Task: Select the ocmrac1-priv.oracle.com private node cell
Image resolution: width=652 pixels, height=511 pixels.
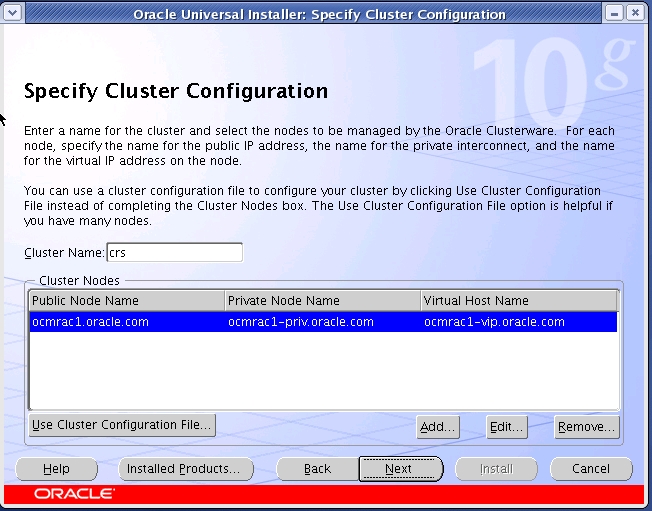Action: click(x=323, y=322)
